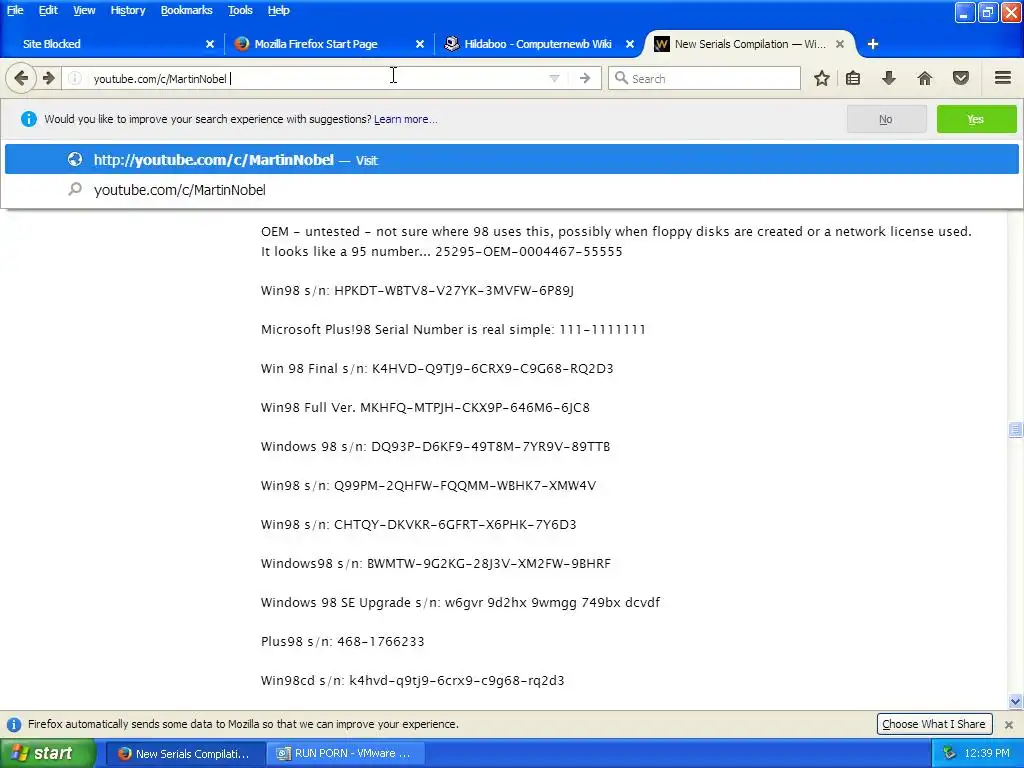The image size is (1024, 768).
Task: Open the Tools menu
Action: [240, 10]
